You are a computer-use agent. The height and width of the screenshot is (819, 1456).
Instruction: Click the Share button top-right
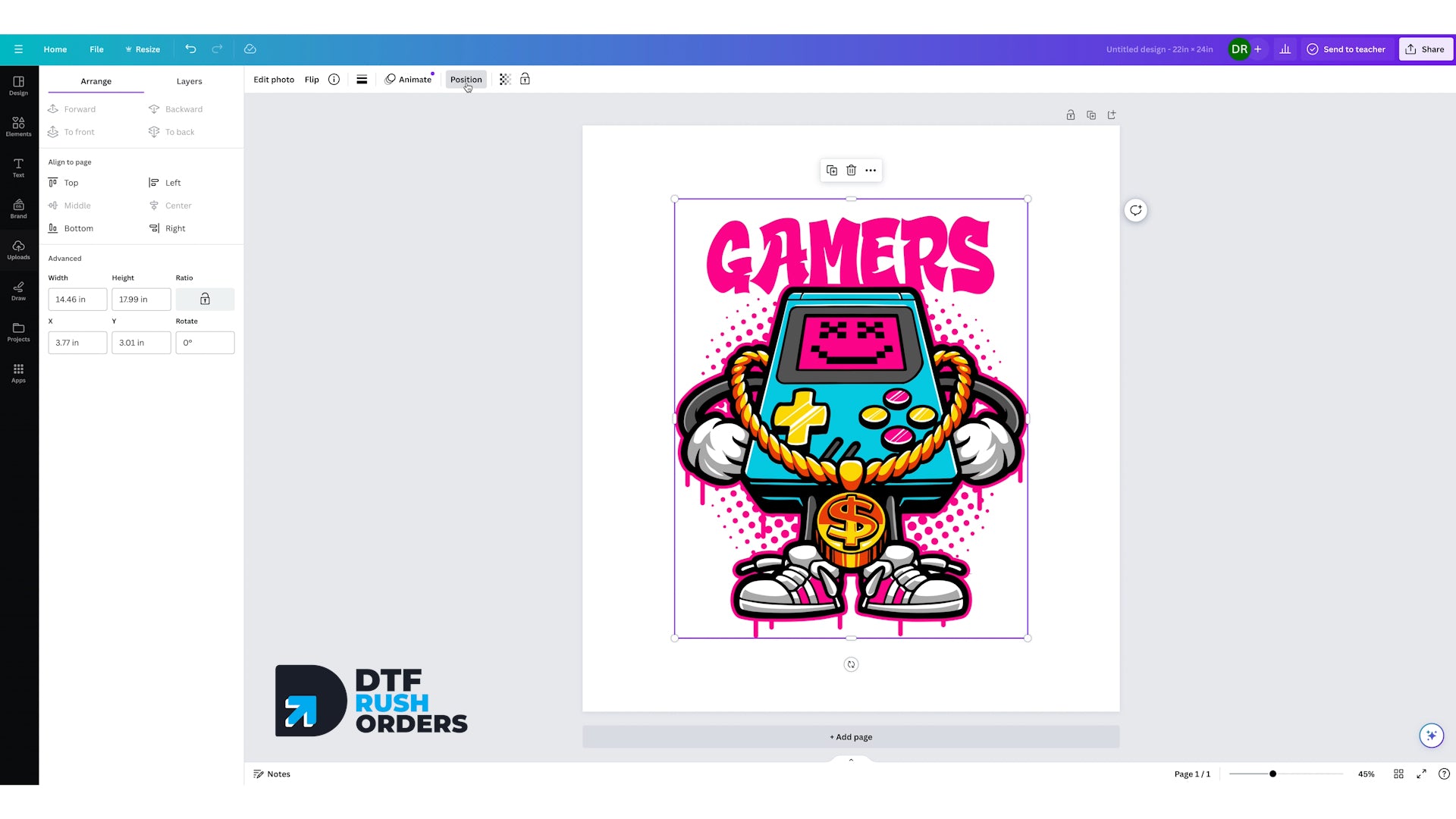coord(1425,49)
